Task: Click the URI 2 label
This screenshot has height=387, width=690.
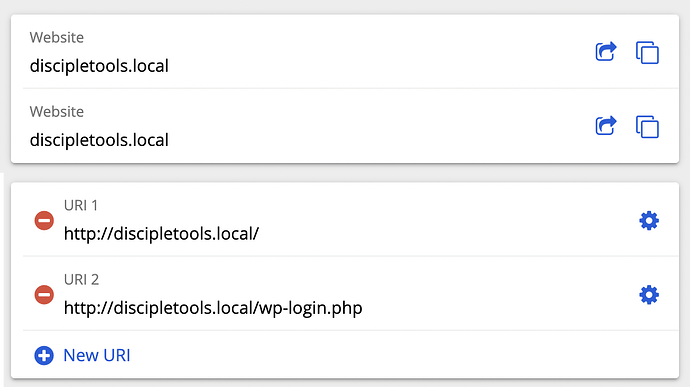Action: tap(81, 280)
